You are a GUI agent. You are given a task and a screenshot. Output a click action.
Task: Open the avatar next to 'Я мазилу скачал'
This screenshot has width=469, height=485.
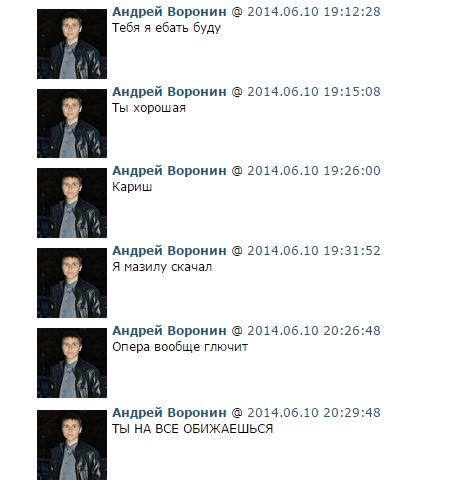point(72,283)
